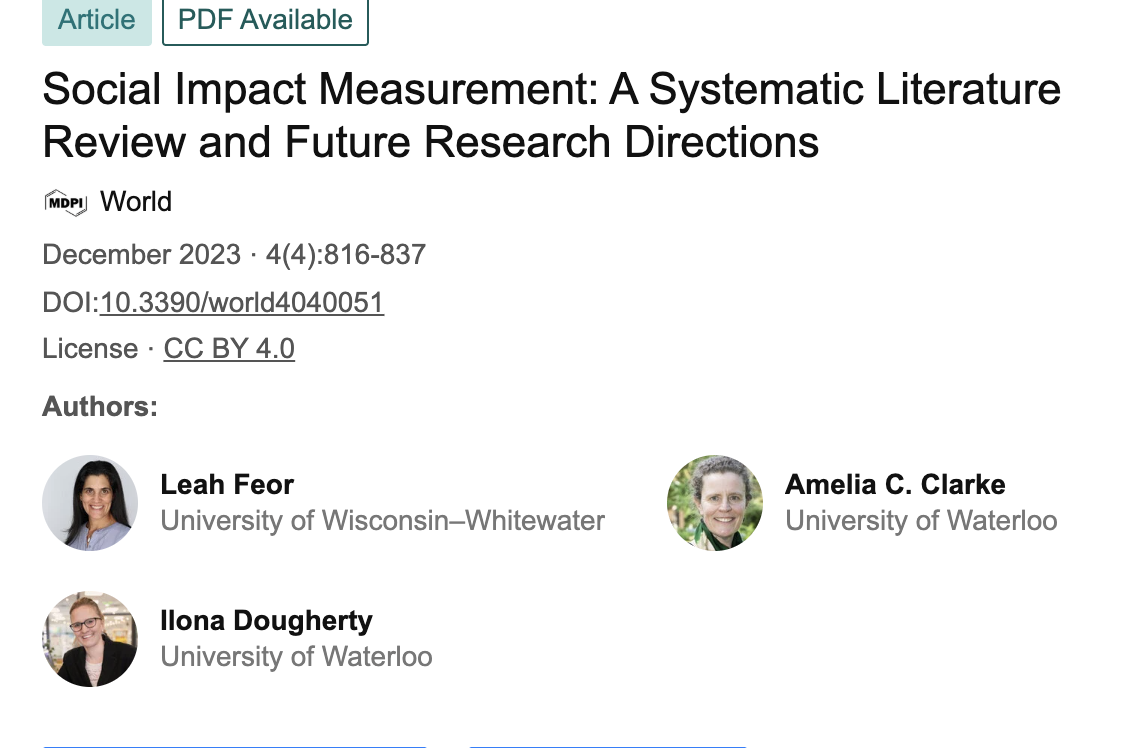
Task: Open Amelia C. Clarke's profile photo
Action: tap(715, 503)
